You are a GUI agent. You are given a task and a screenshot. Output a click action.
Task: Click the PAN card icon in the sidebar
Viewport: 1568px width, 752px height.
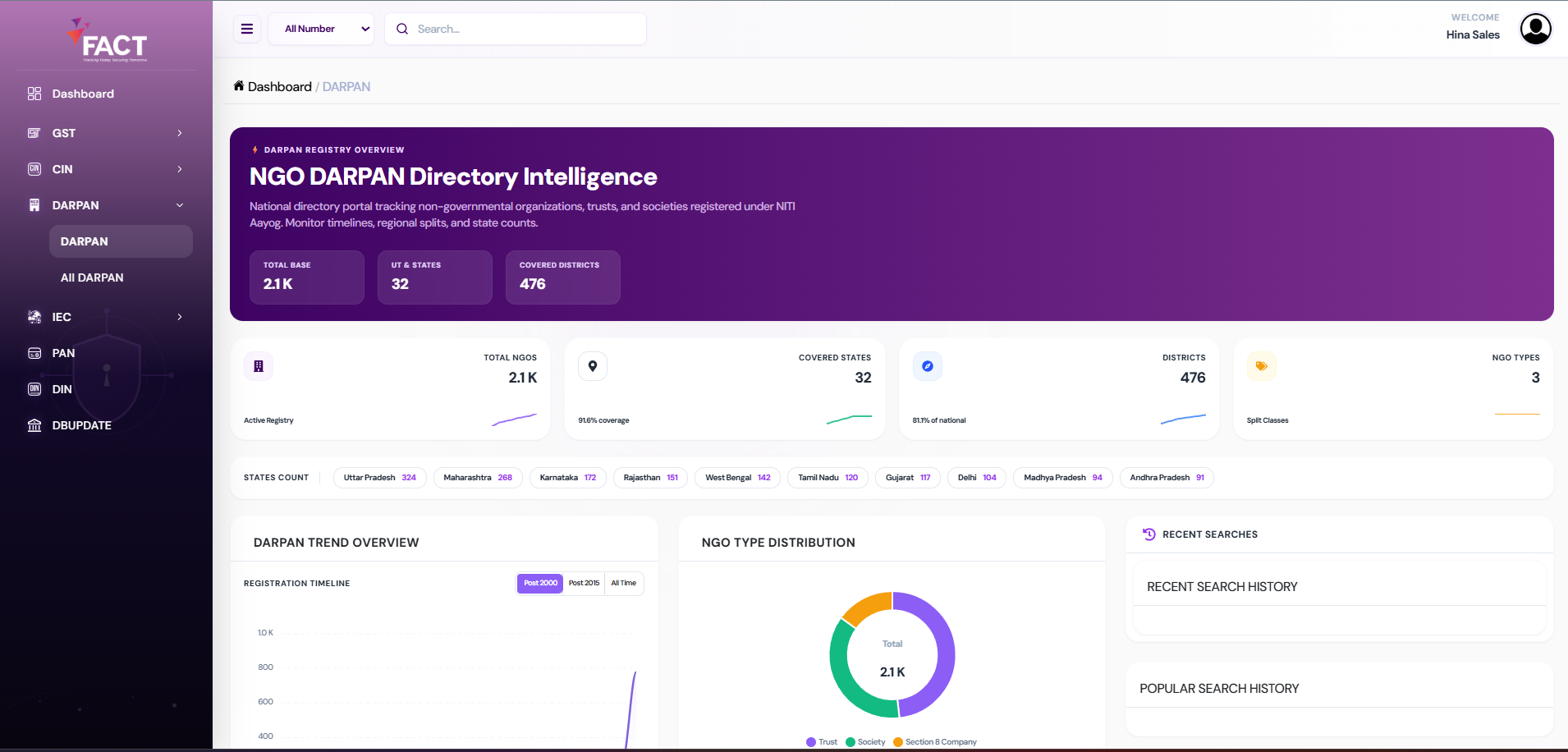coord(34,353)
